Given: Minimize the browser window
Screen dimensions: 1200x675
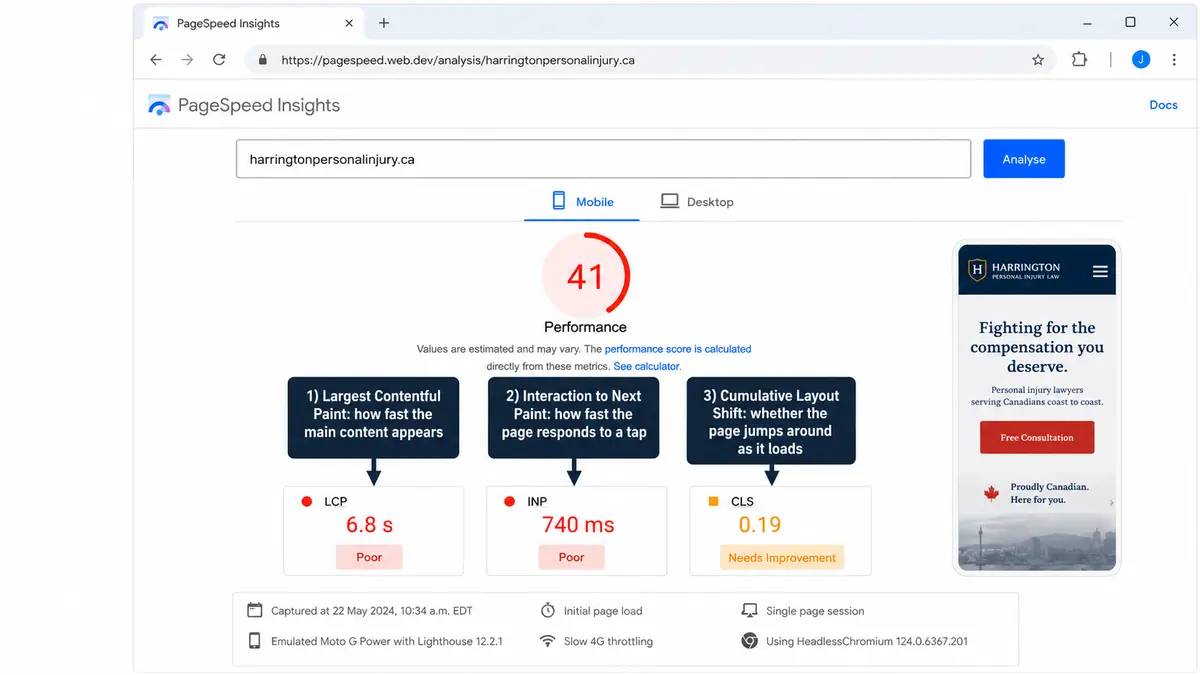Looking at the screenshot, I should [x=1085, y=22].
